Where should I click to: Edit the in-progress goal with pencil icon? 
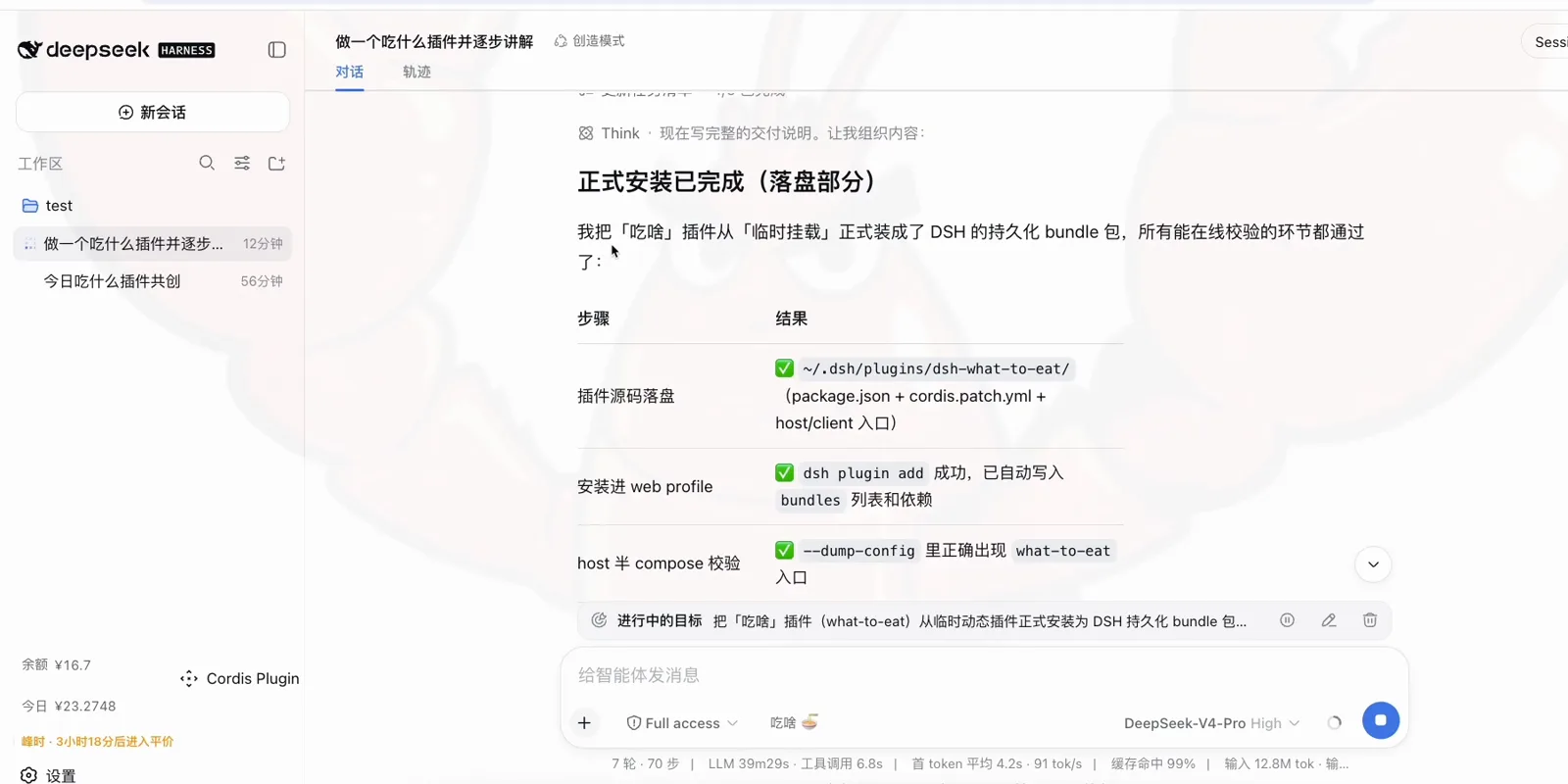click(1329, 620)
